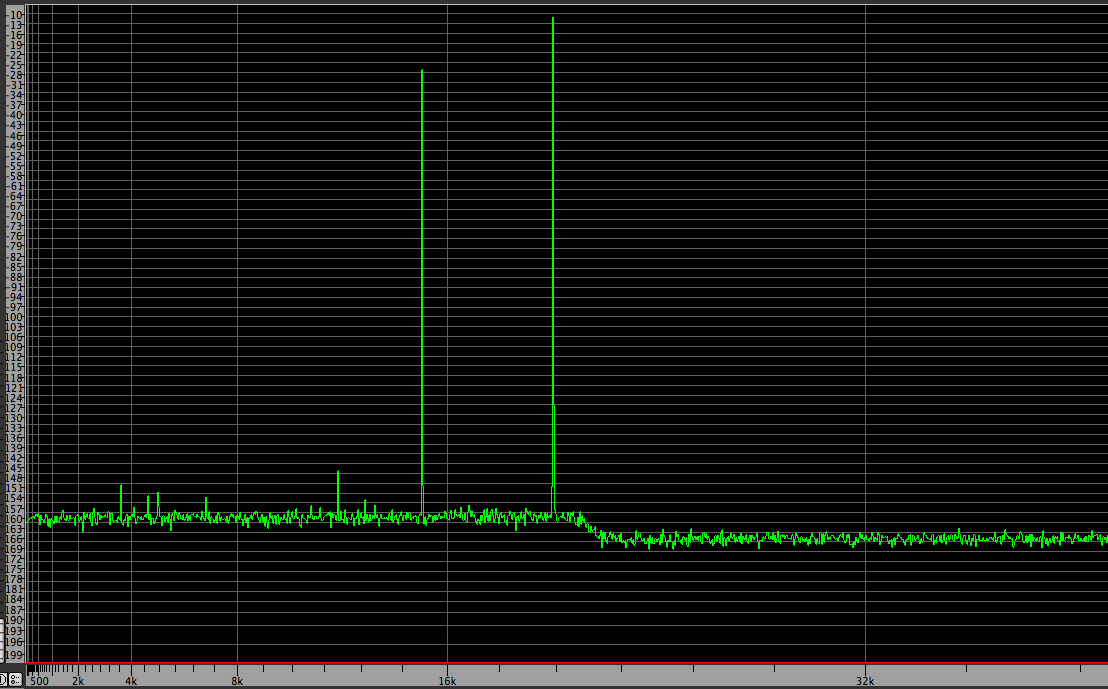Click the 4k frequency axis label
The image size is (1108, 689).
(x=131, y=681)
